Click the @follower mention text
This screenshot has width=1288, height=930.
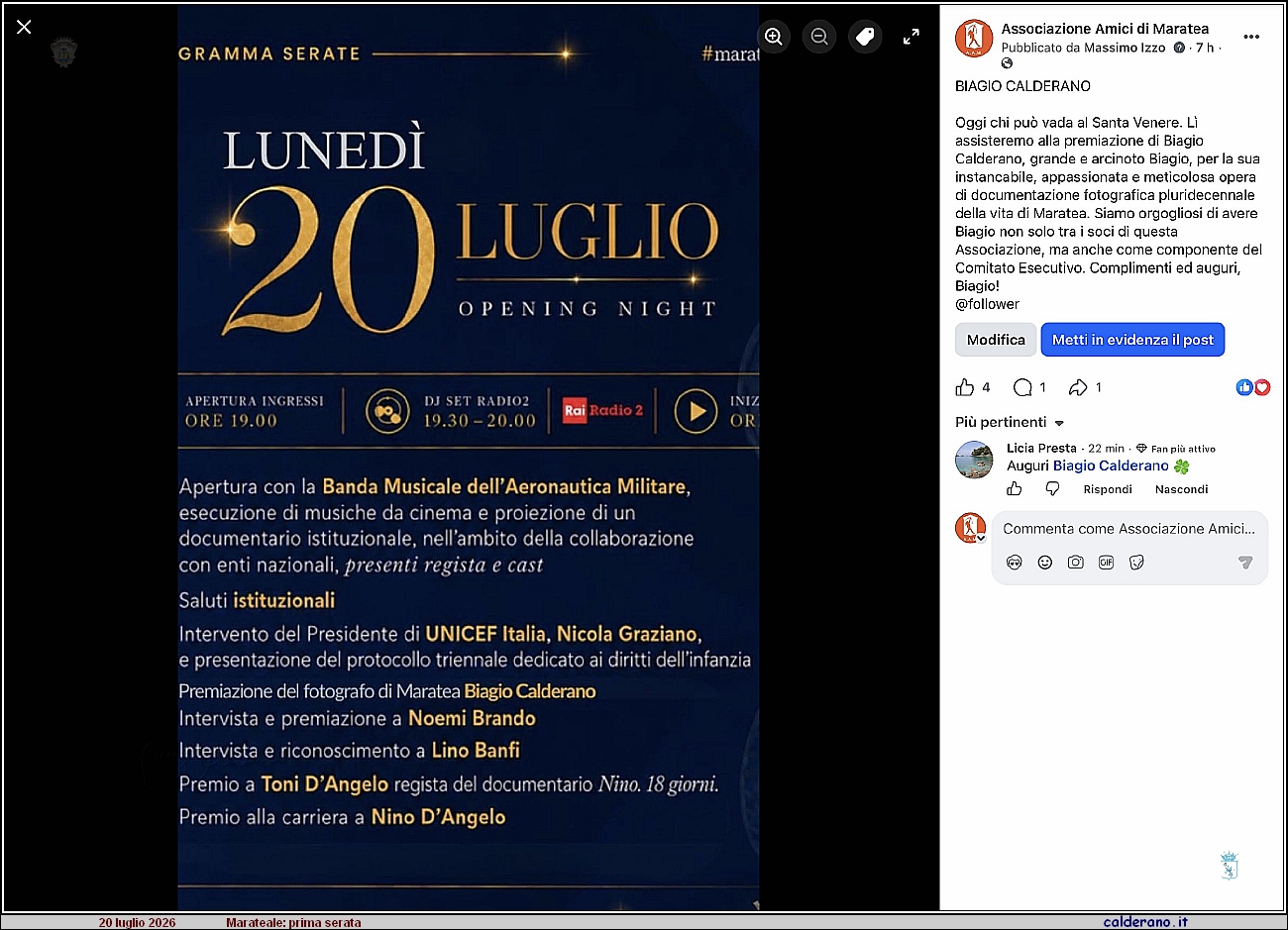987,304
